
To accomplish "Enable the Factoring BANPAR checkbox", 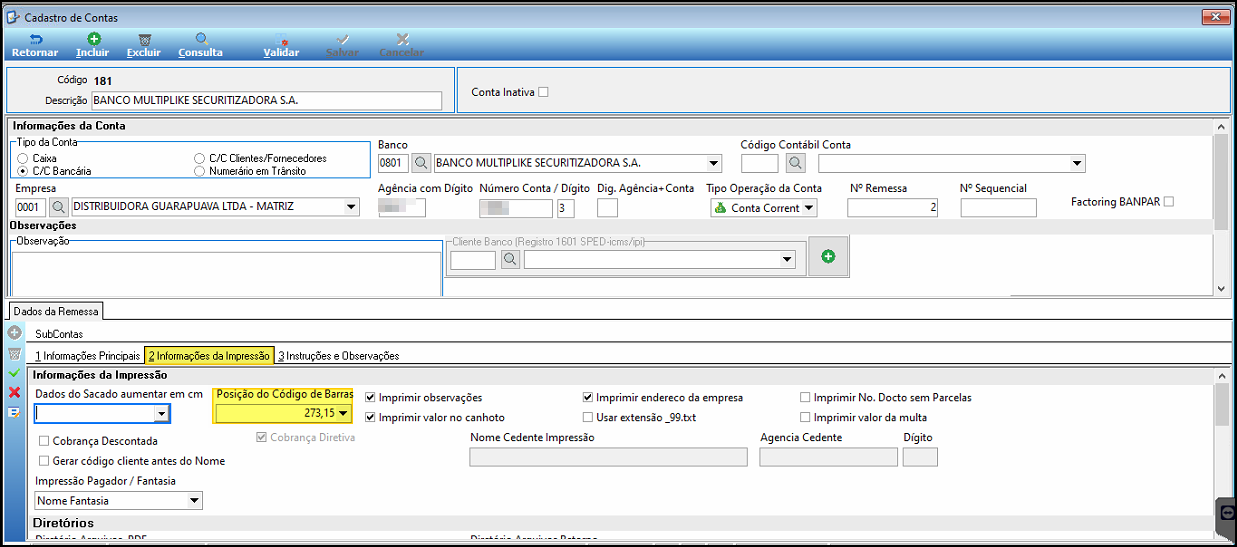I will (1168, 202).
